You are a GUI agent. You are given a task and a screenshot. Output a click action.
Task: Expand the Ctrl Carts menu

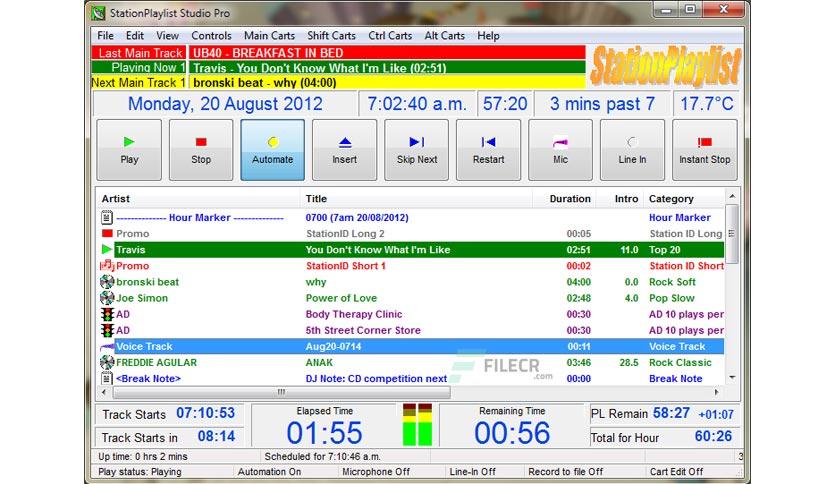(x=390, y=36)
